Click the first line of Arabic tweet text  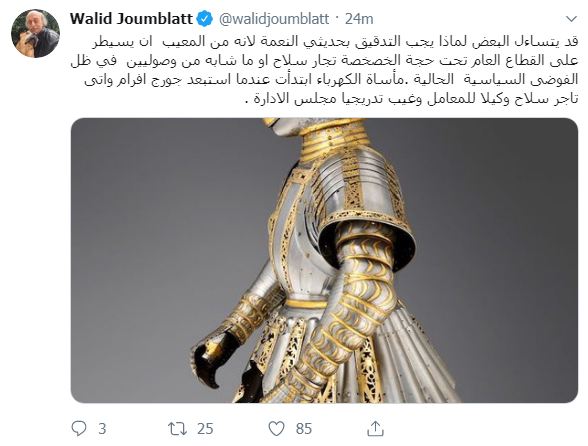[x=336, y=41]
